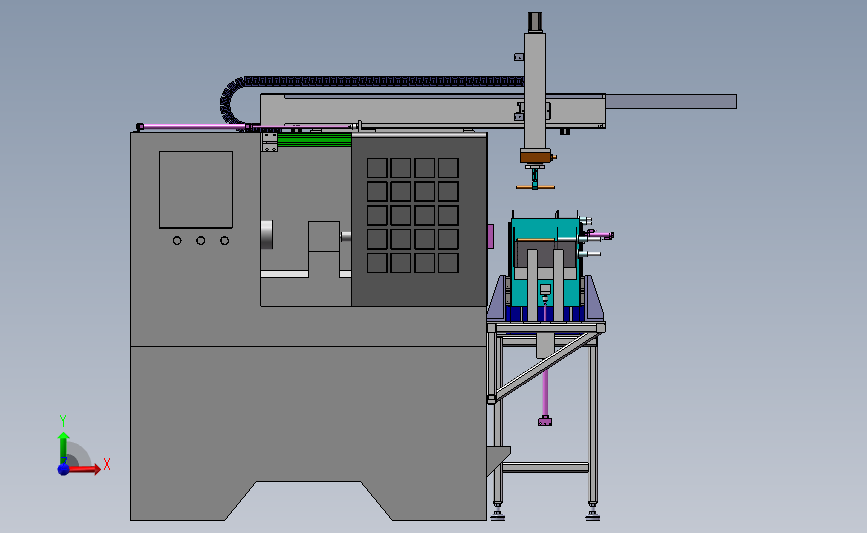867x533 pixels.
Task: Click the X label of the coordinate triad
Action: point(107,464)
